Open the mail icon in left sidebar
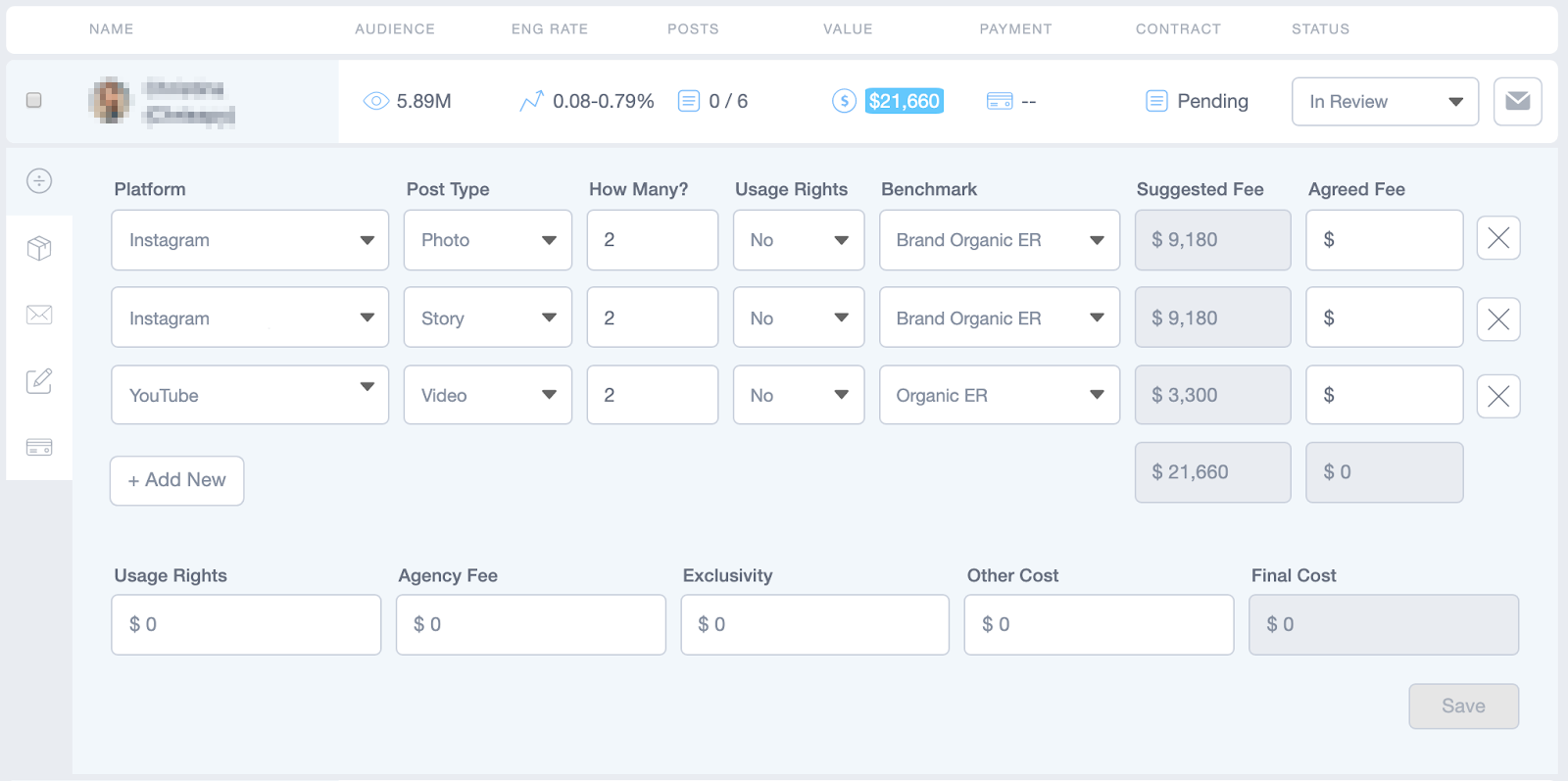1568x781 pixels. click(x=39, y=315)
